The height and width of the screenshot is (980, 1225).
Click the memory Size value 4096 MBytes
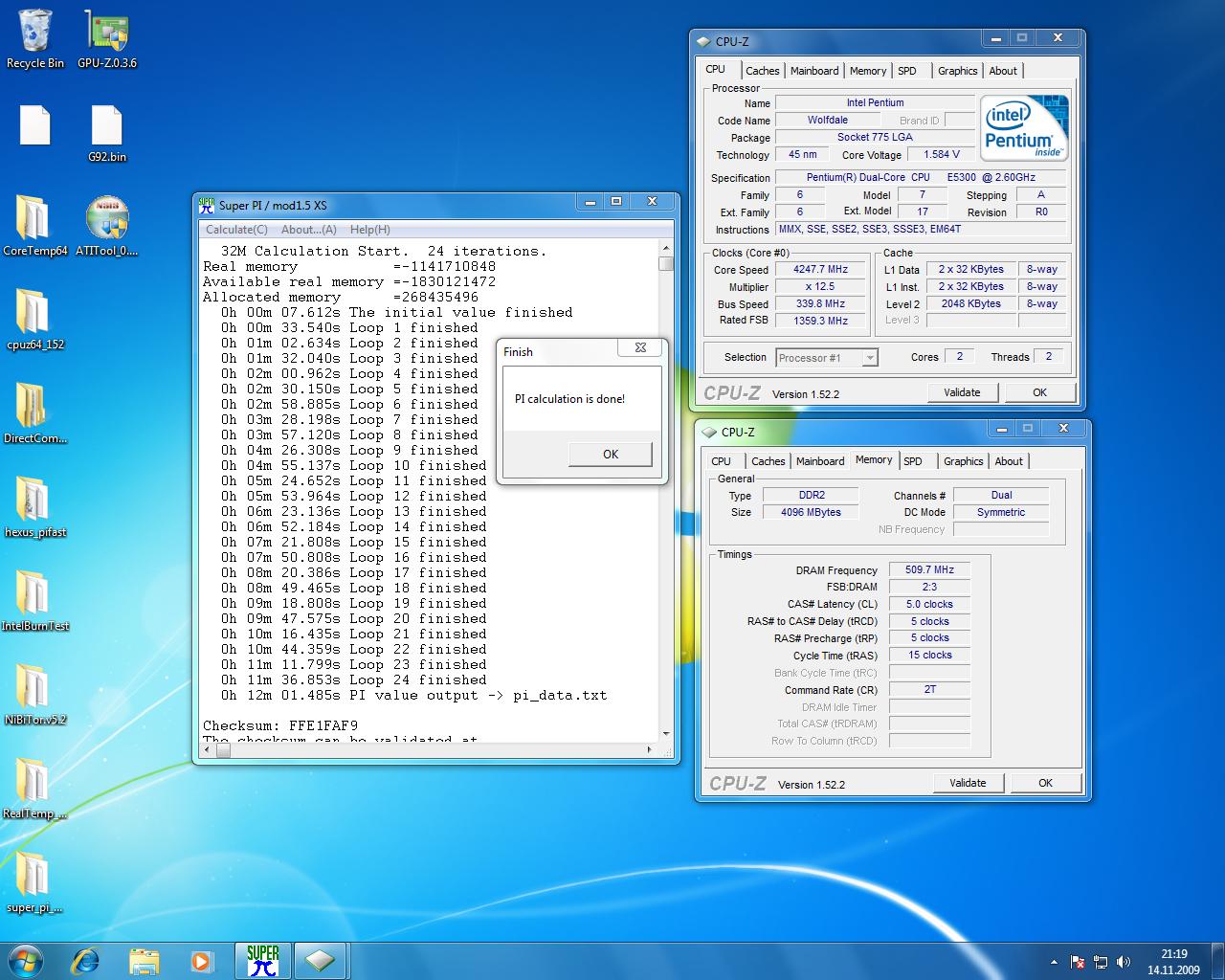(x=811, y=512)
